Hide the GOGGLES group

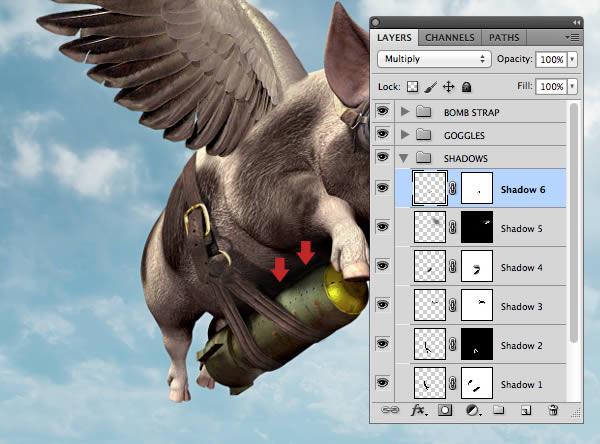(382, 134)
